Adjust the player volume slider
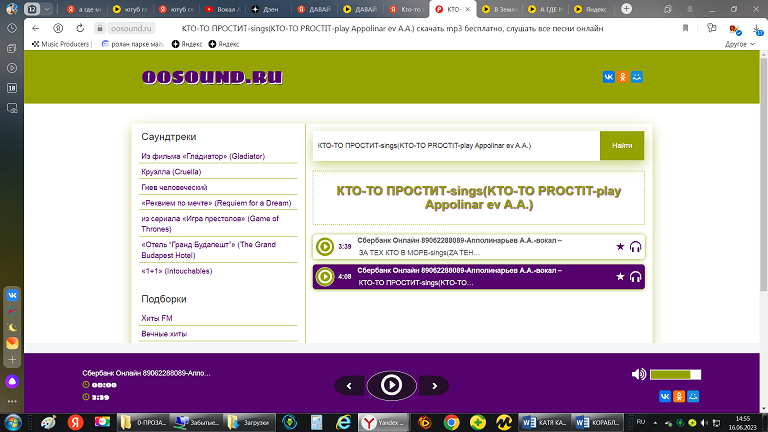The height and width of the screenshot is (432, 768). [x=675, y=375]
